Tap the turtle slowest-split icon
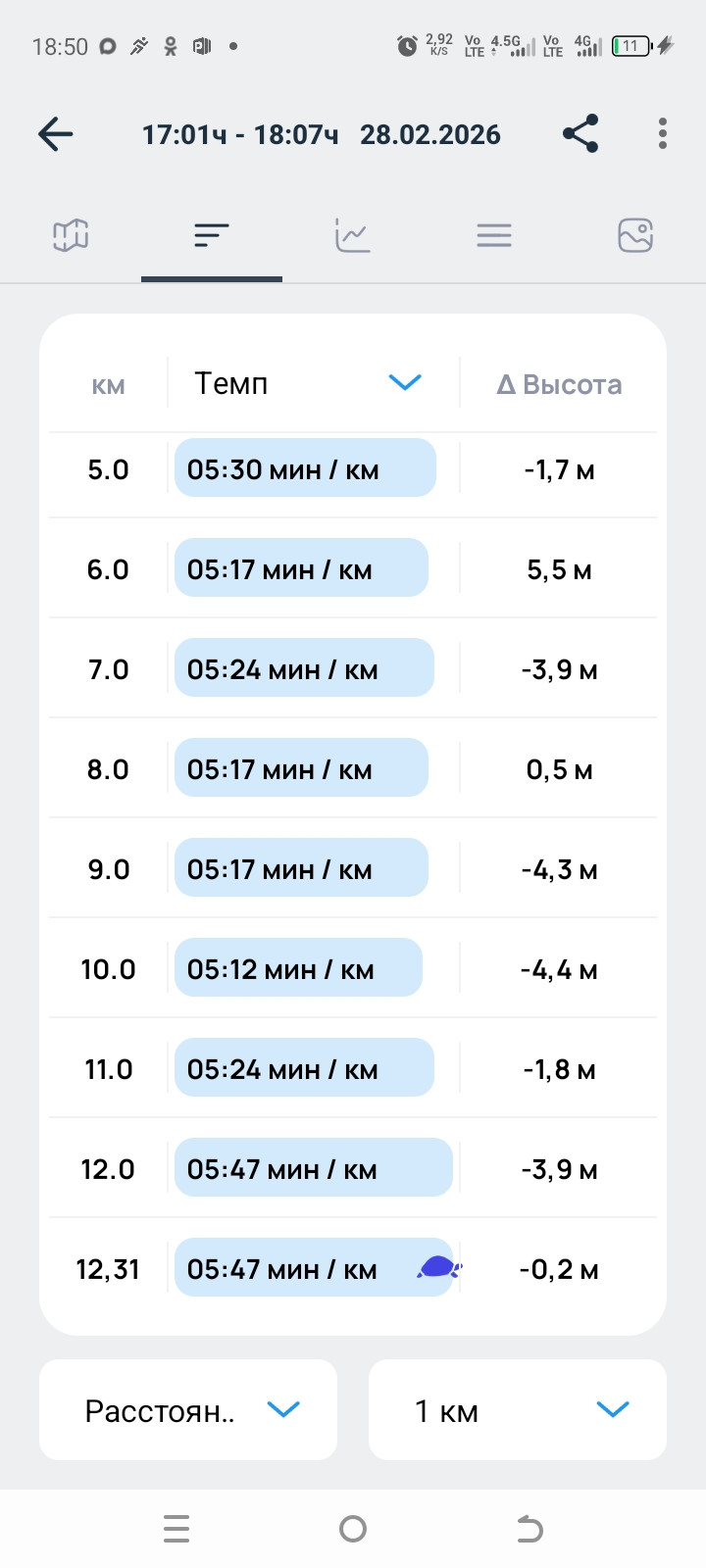 click(x=438, y=1268)
